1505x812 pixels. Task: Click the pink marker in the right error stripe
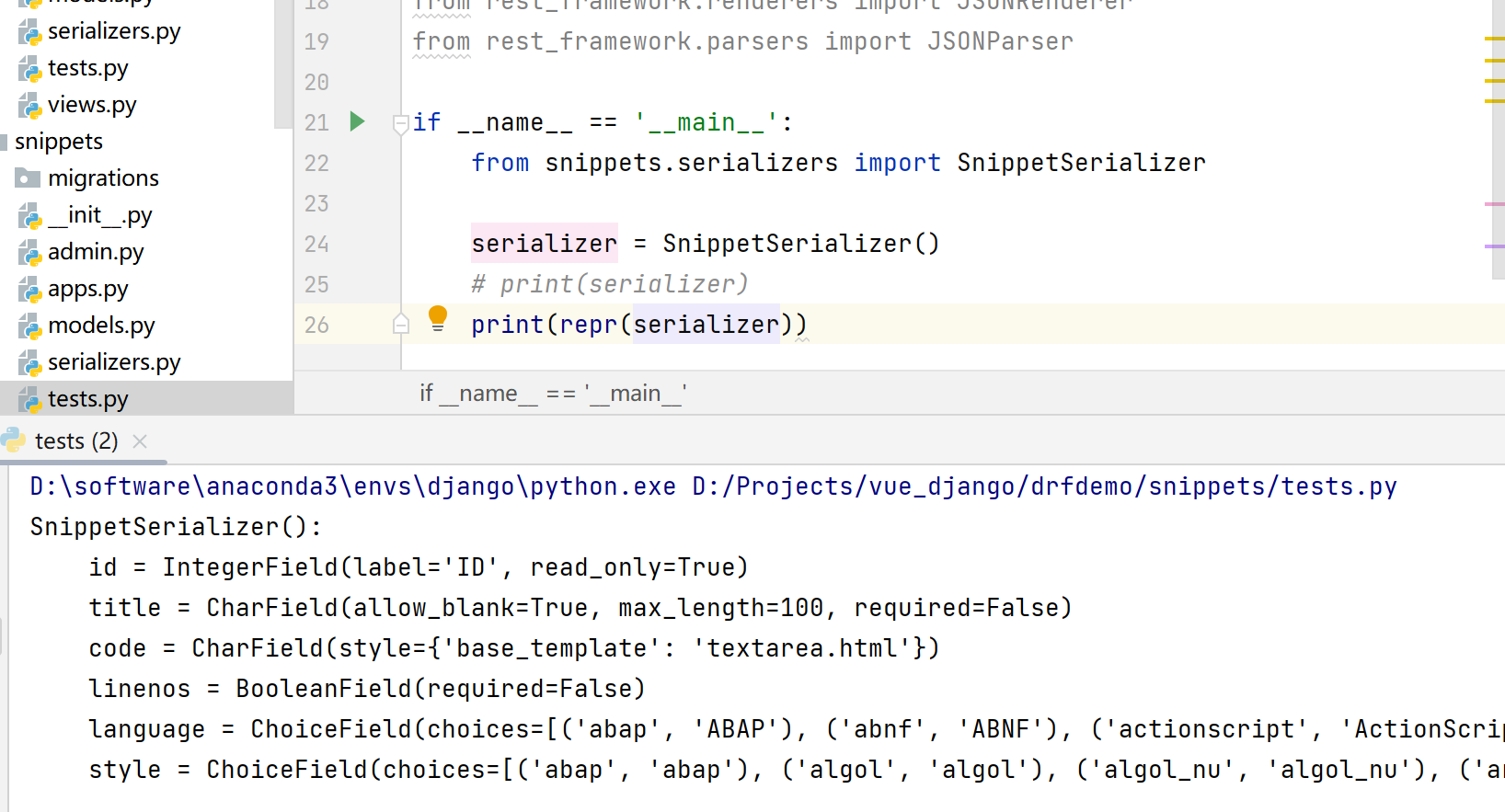(x=1494, y=204)
